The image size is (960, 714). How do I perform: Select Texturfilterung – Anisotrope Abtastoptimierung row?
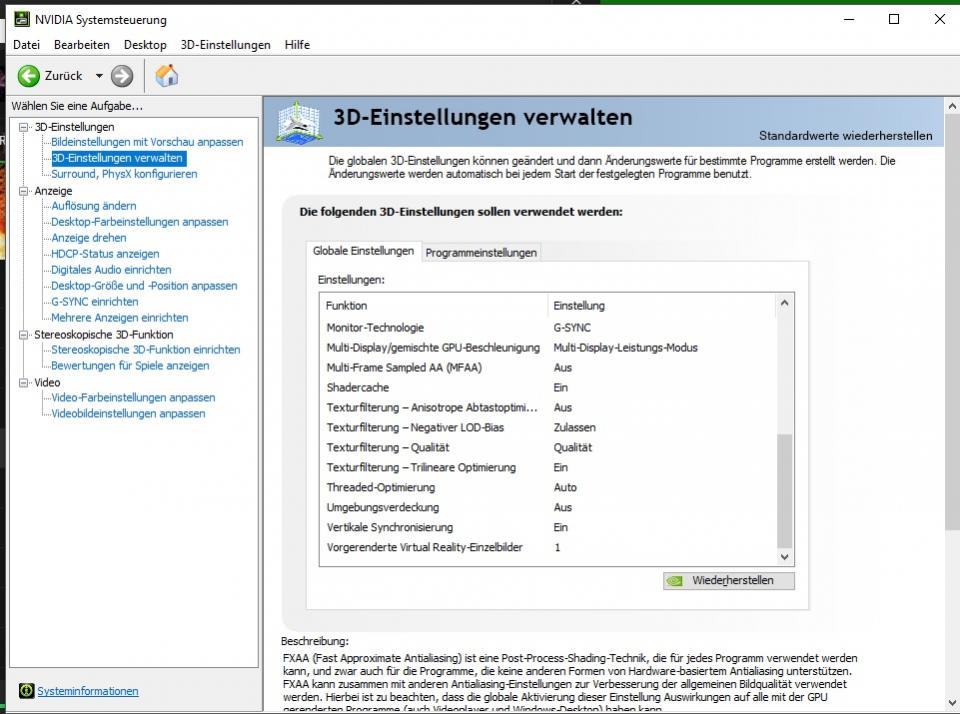(x=549, y=408)
